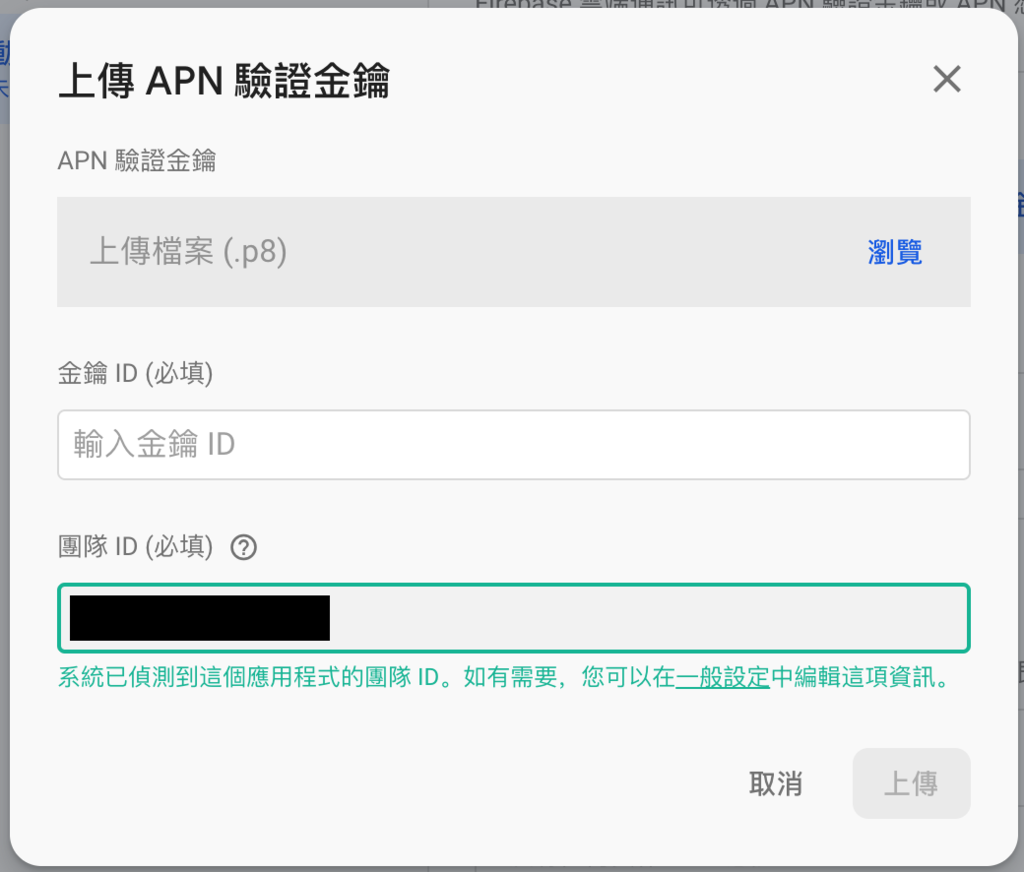Click the 金鑰 ID (必填) label

[x=135, y=374]
